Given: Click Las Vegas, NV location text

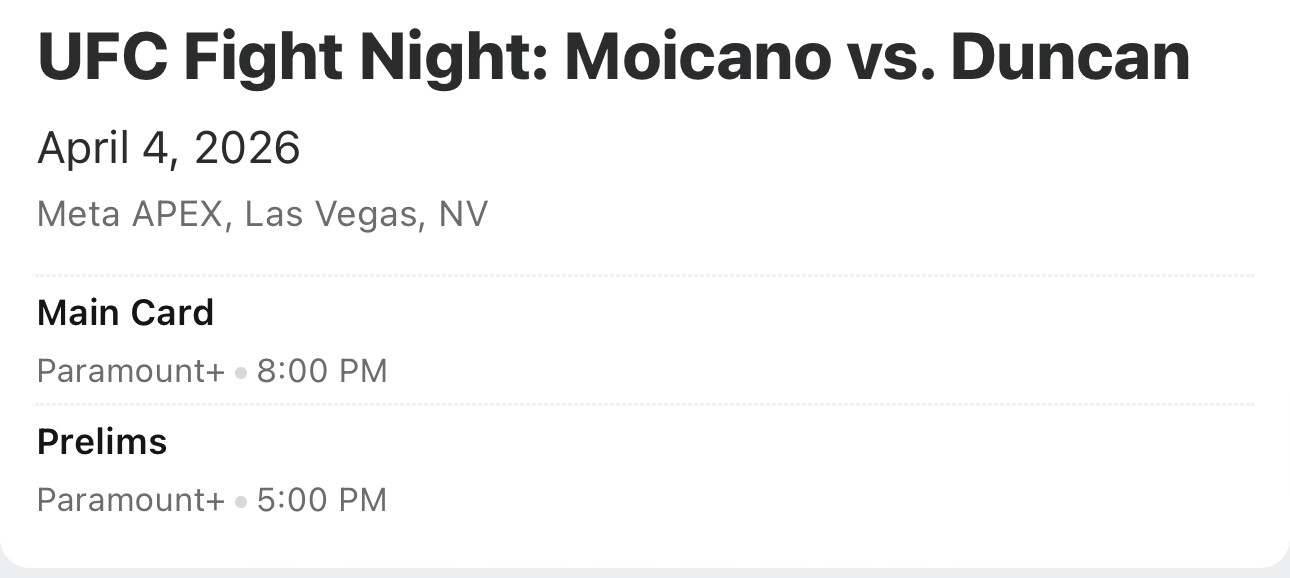Looking at the screenshot, I should (366, 214).
